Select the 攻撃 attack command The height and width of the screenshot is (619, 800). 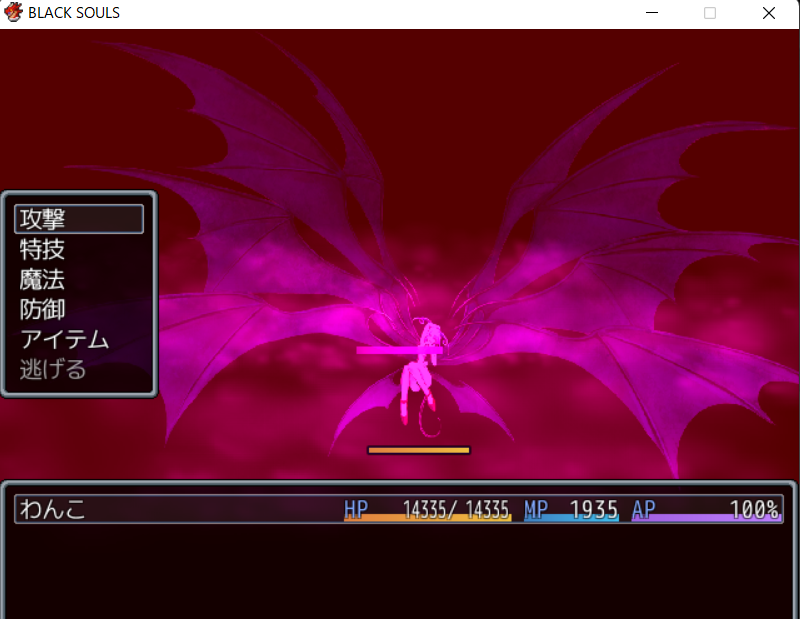coord(79,219)
